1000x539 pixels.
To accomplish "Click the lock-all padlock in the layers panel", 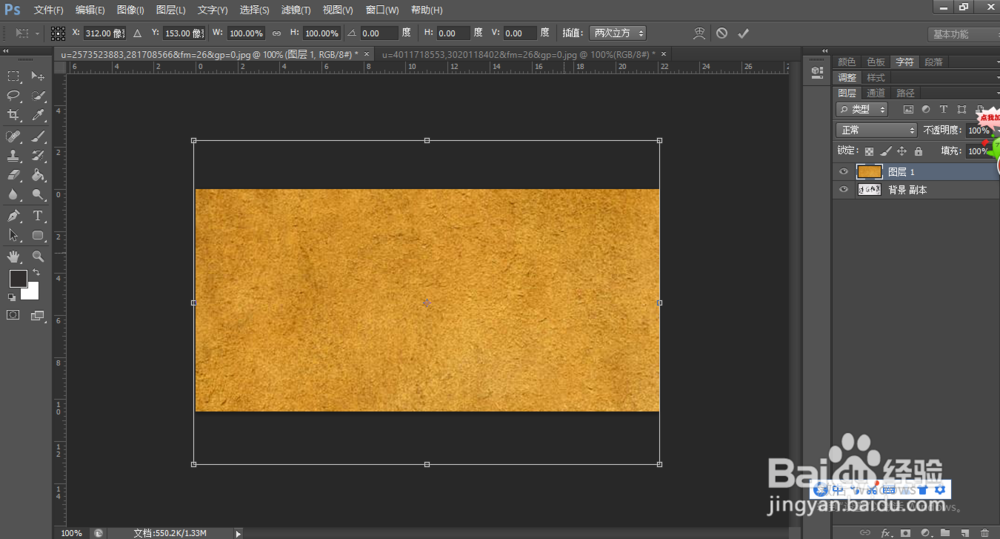I will [918, 151].
